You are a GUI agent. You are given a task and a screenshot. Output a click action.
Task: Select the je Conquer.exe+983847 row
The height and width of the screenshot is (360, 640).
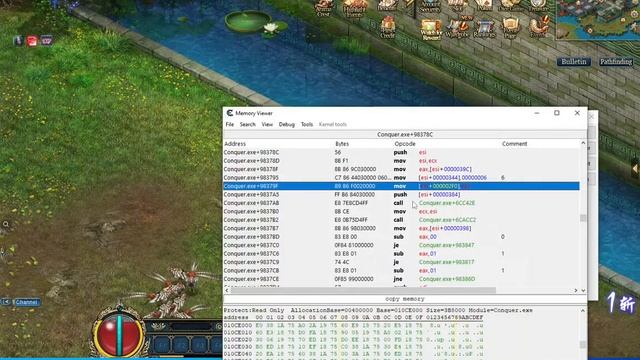click(x=401, y=245)
